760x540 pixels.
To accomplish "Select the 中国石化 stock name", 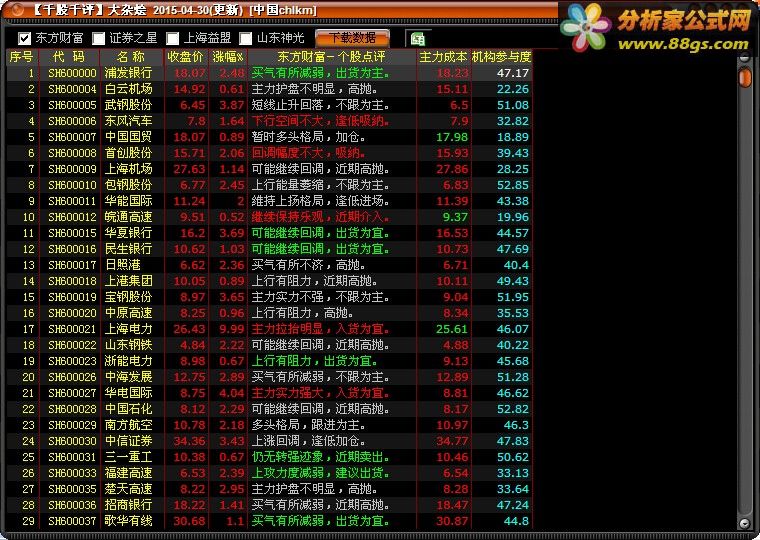I will (128, 409).
